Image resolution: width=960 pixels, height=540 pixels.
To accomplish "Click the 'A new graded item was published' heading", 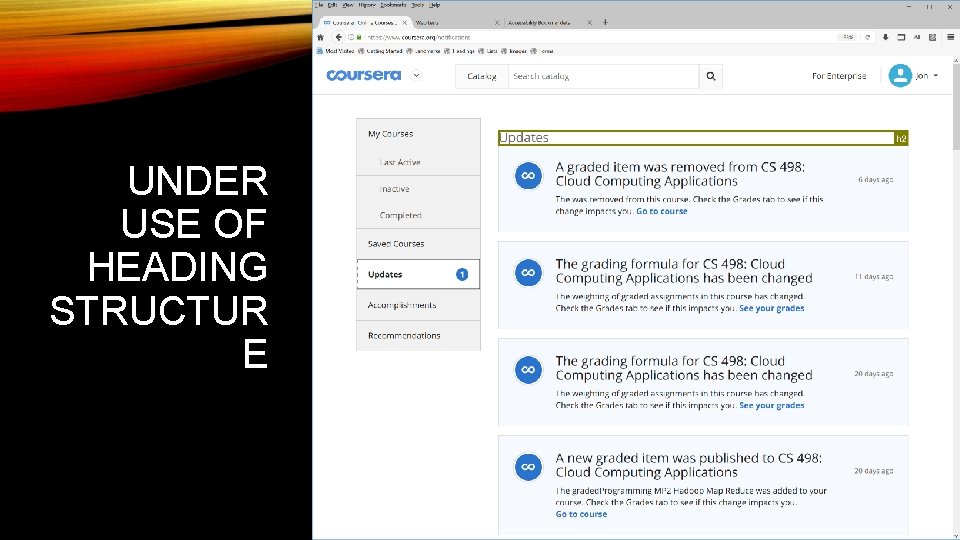I will 688,465.
